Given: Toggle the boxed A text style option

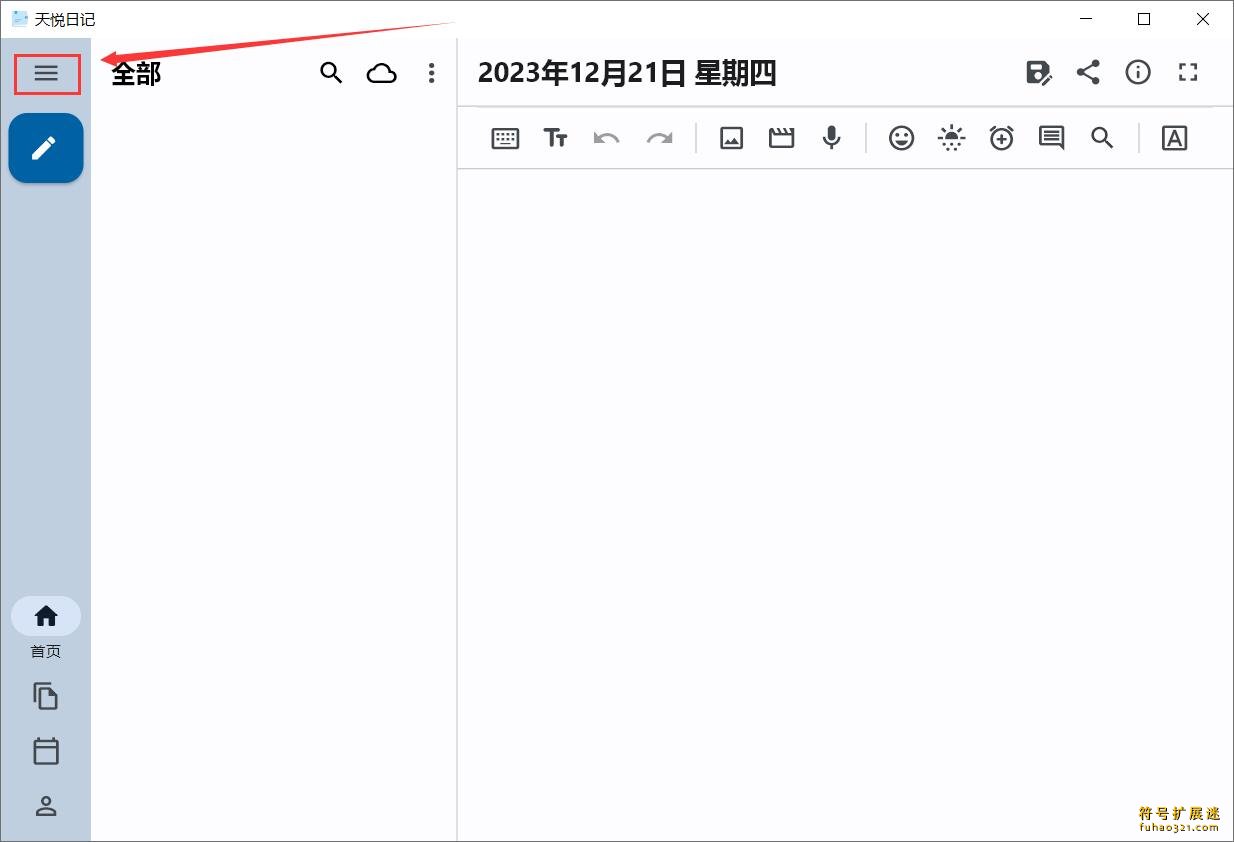Looking at the screenshot, I should (x=1175, y=138).
